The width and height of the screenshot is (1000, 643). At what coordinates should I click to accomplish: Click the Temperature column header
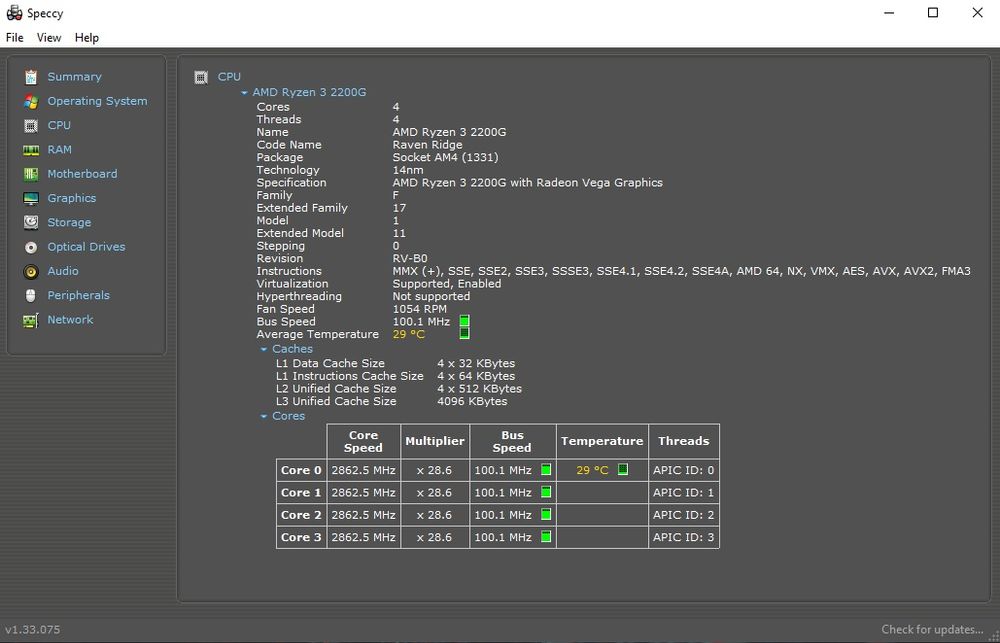pos(602,441)
